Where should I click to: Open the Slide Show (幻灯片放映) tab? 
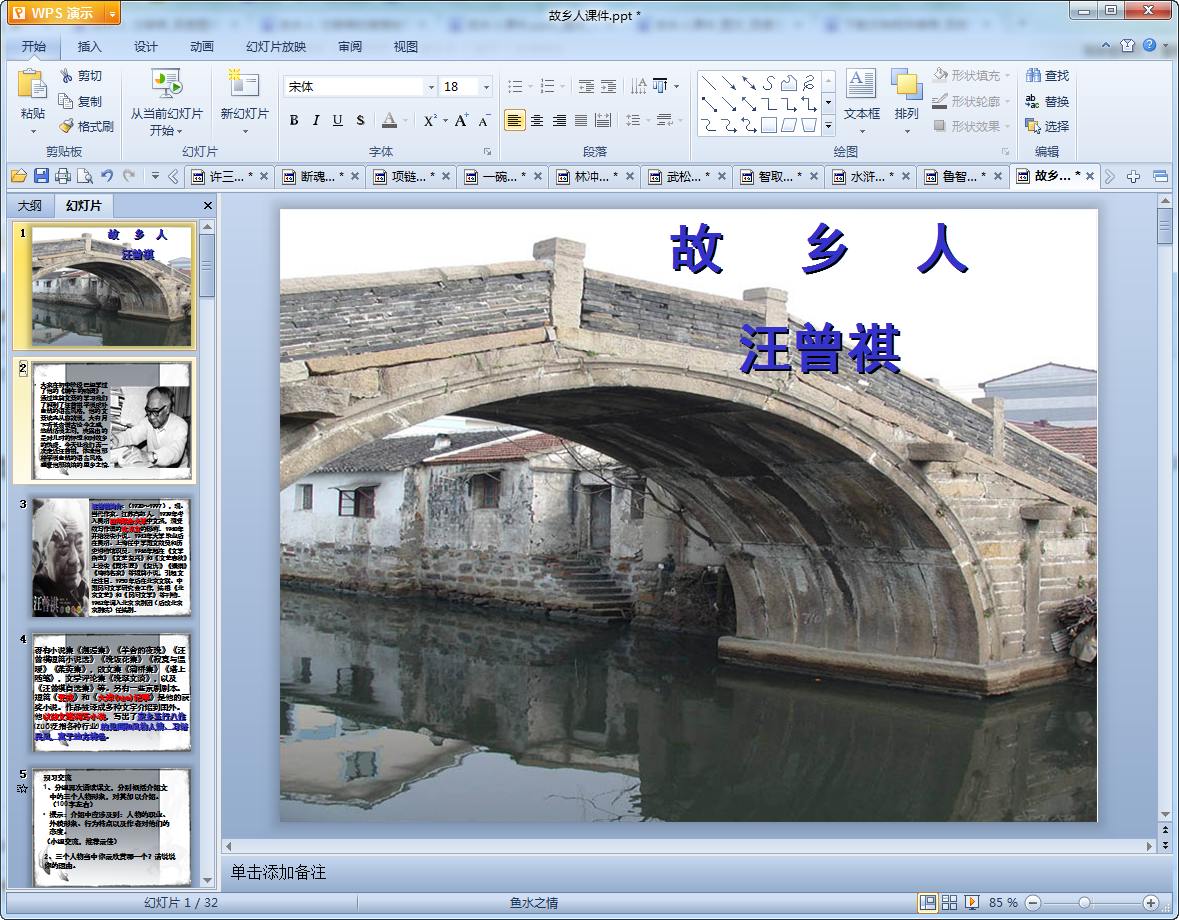(276, 47)
